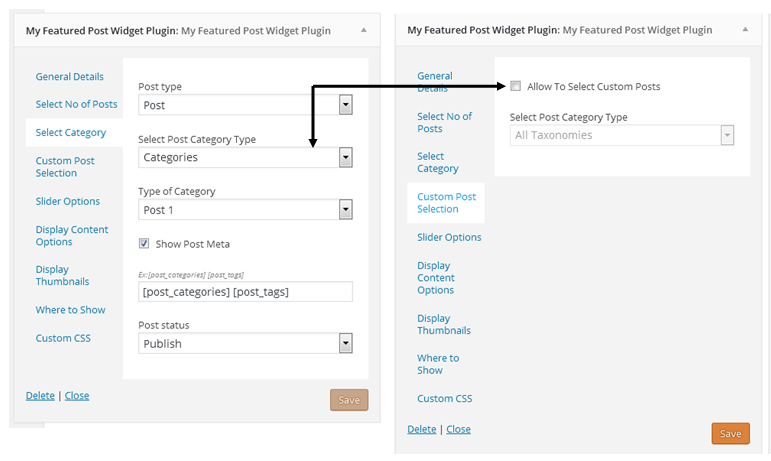Open the All Taxonomies dropdown

pos(727,135)
